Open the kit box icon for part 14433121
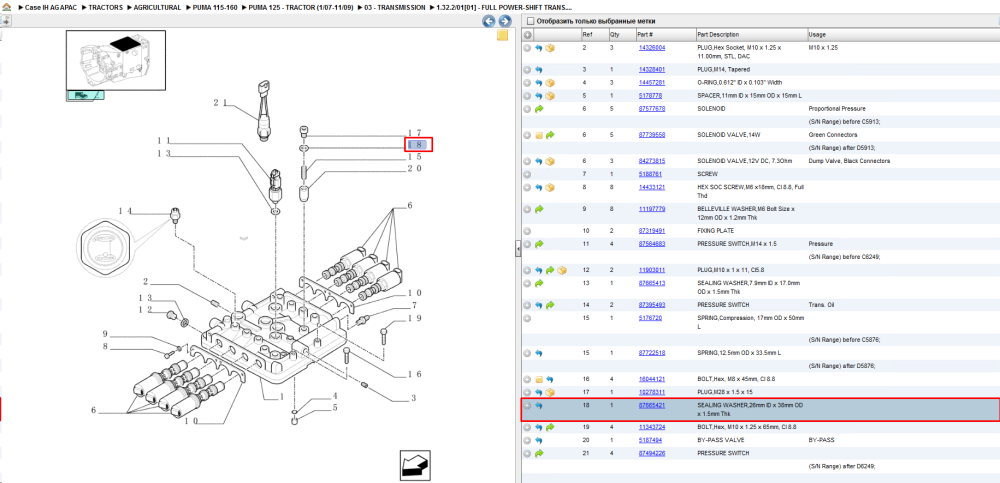 click(x=550, y=188)
